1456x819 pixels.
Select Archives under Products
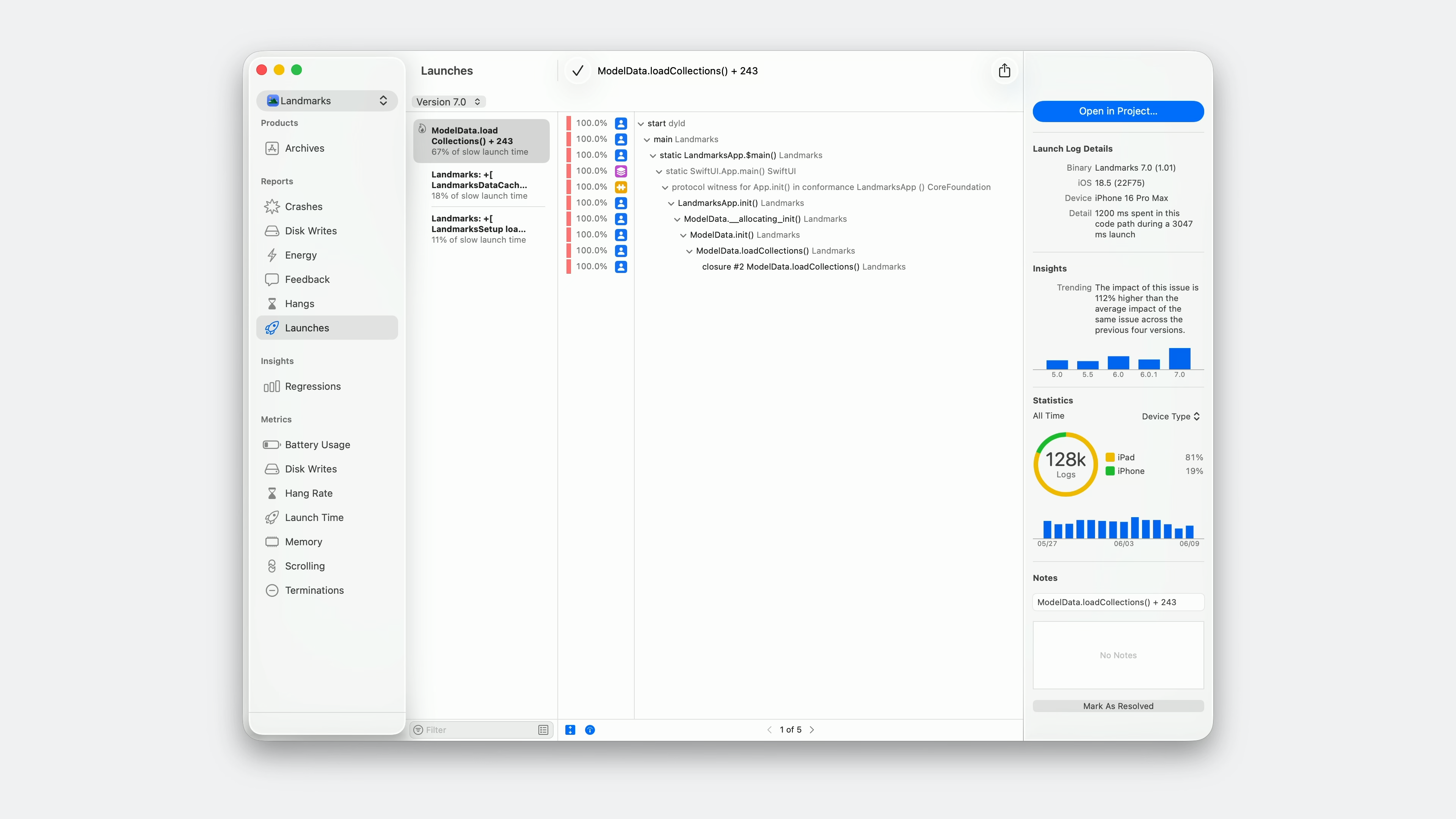click(x=304, y=148)
